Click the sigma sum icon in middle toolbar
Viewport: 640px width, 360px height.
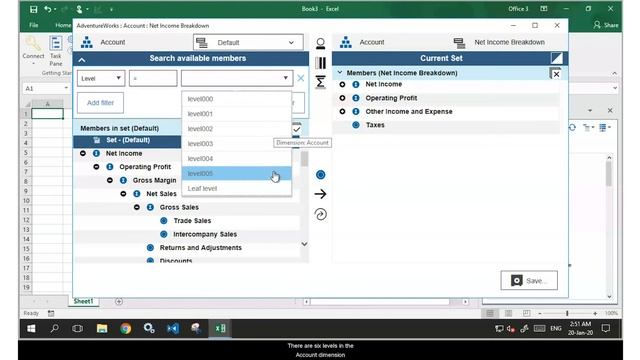pyautogui.click(x=320, y=82)
